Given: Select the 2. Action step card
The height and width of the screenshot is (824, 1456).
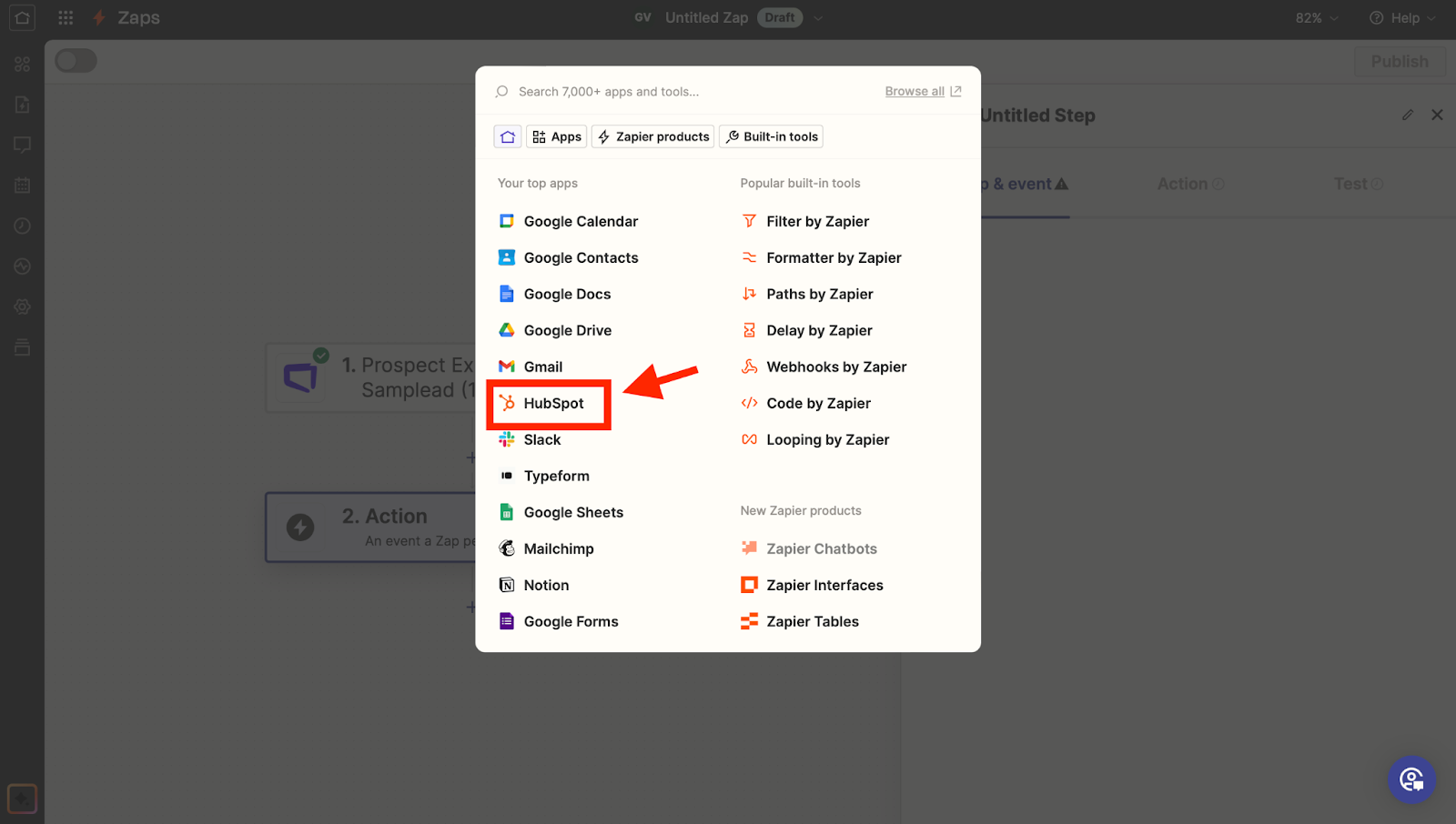Looking at the screenshot, I should point(370,528).
